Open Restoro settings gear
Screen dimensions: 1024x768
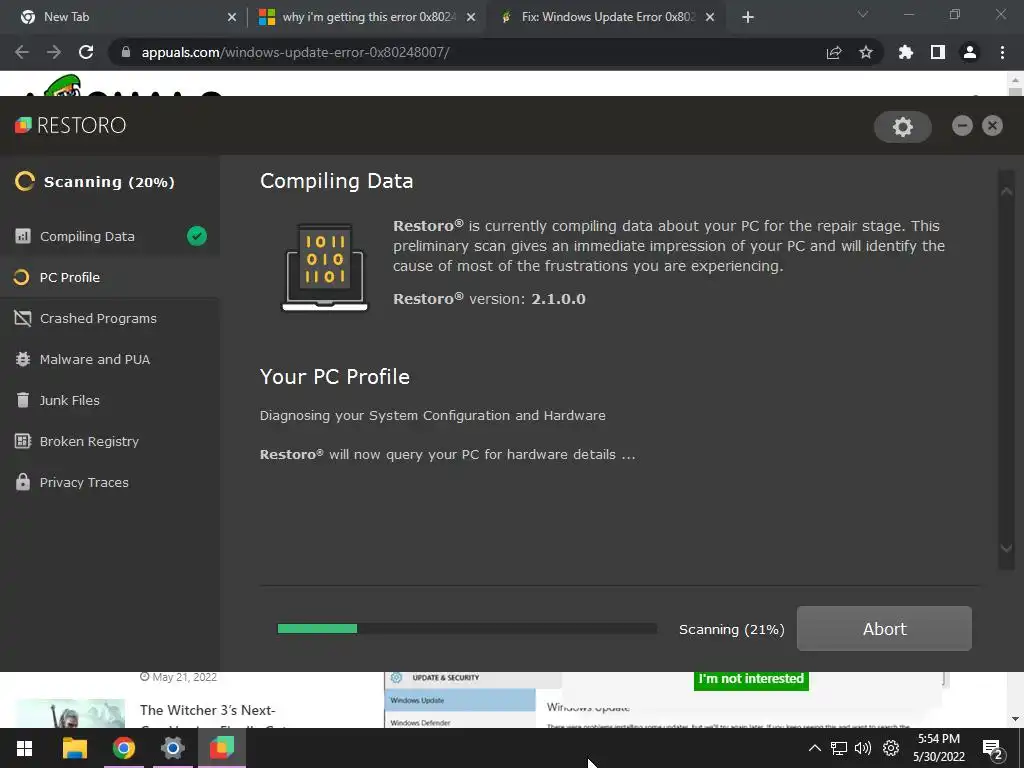pyautogui.click(x=903, y=127)
